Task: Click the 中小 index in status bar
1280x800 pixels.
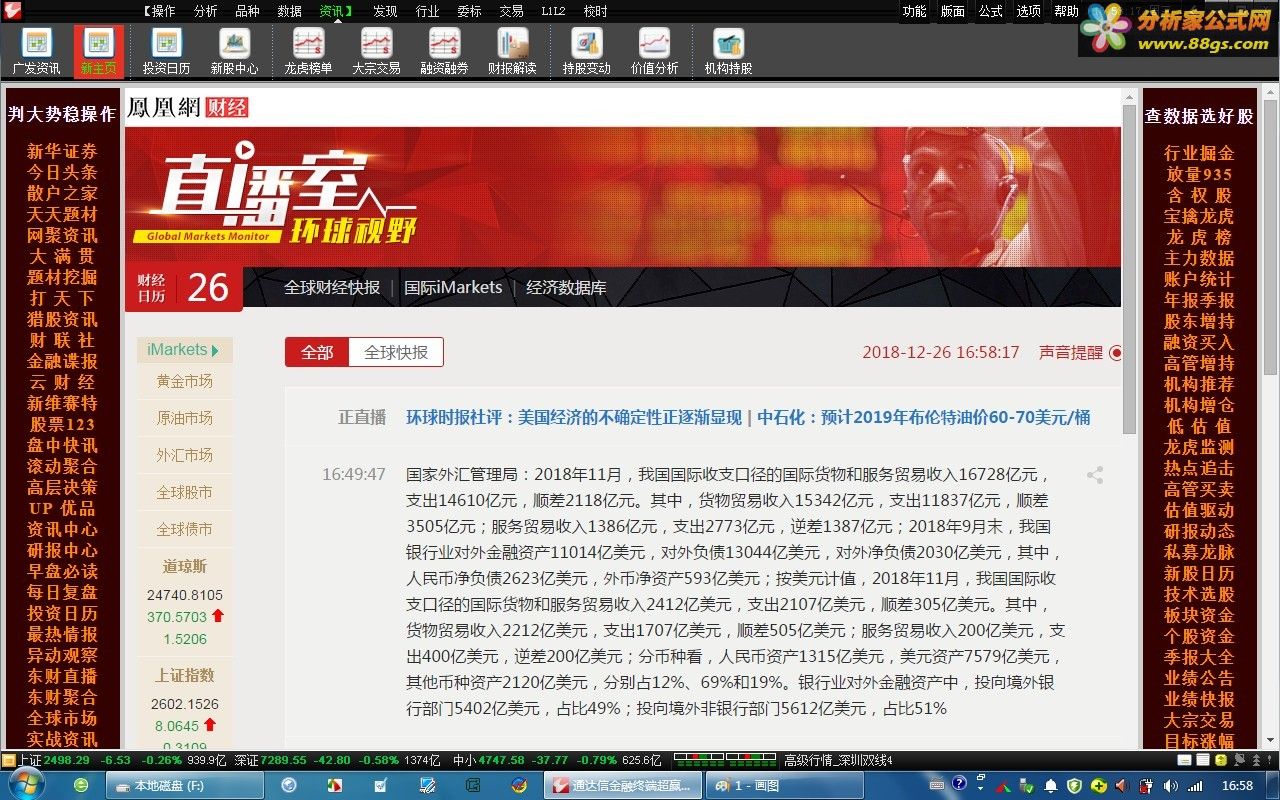Action: tap(557, 760)
